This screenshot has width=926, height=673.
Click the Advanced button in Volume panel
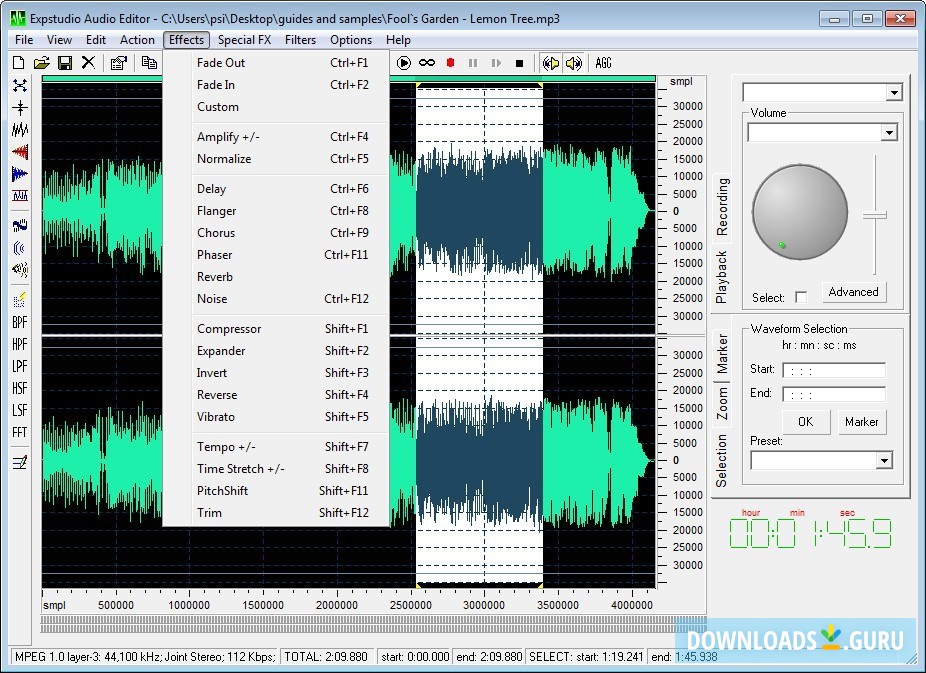coord(853,292)
